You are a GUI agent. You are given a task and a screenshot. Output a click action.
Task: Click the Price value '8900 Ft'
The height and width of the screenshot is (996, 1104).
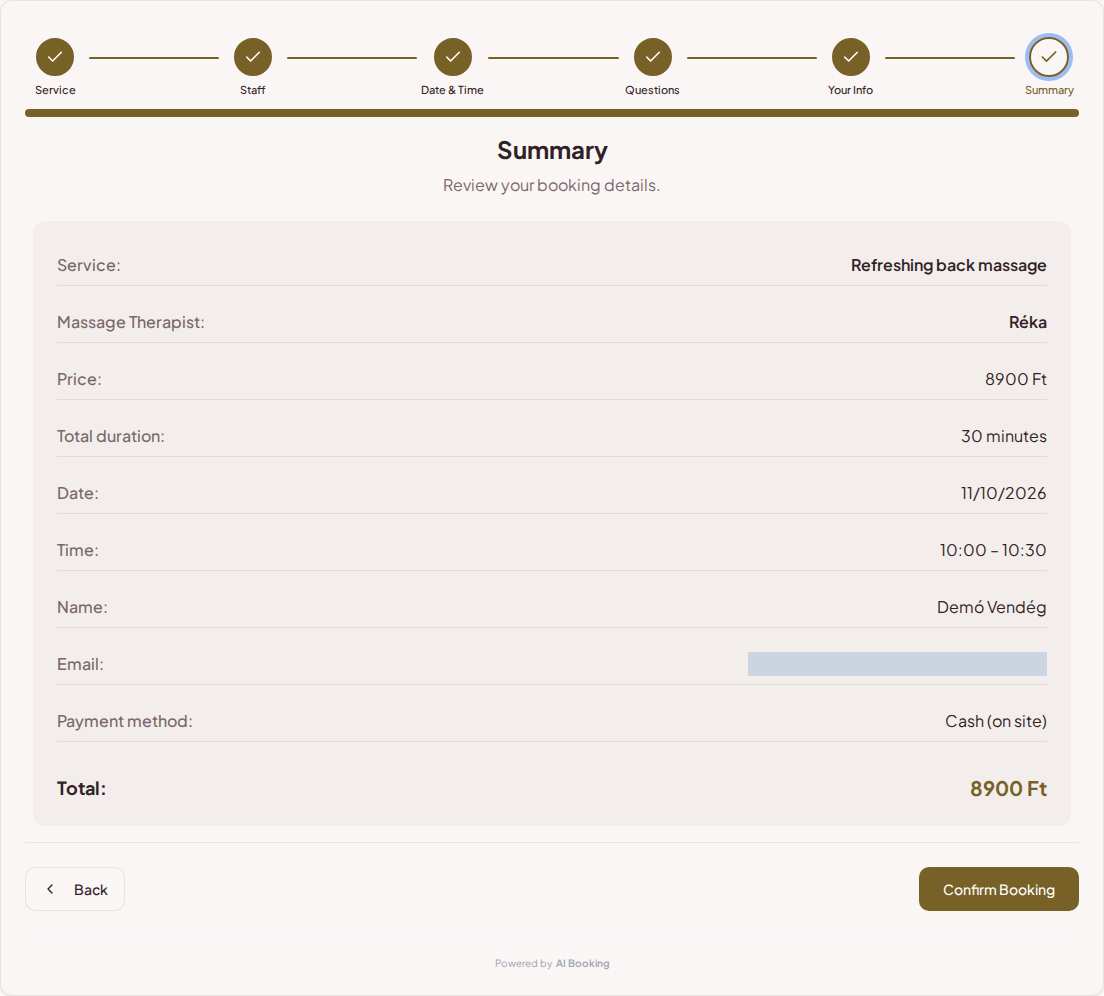(1015, 379)
